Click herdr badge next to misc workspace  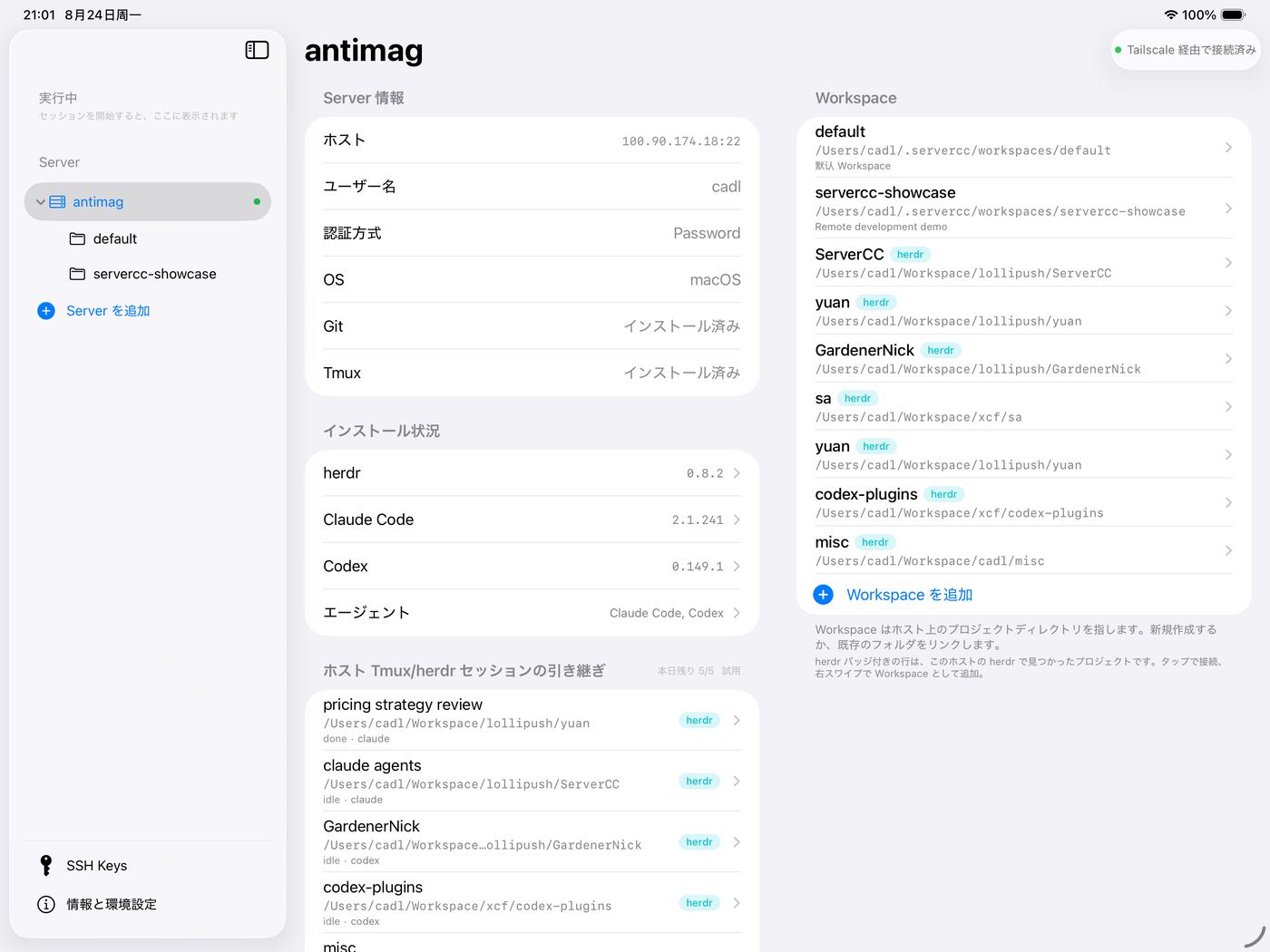pyautogui.click(x=874, y=543)
